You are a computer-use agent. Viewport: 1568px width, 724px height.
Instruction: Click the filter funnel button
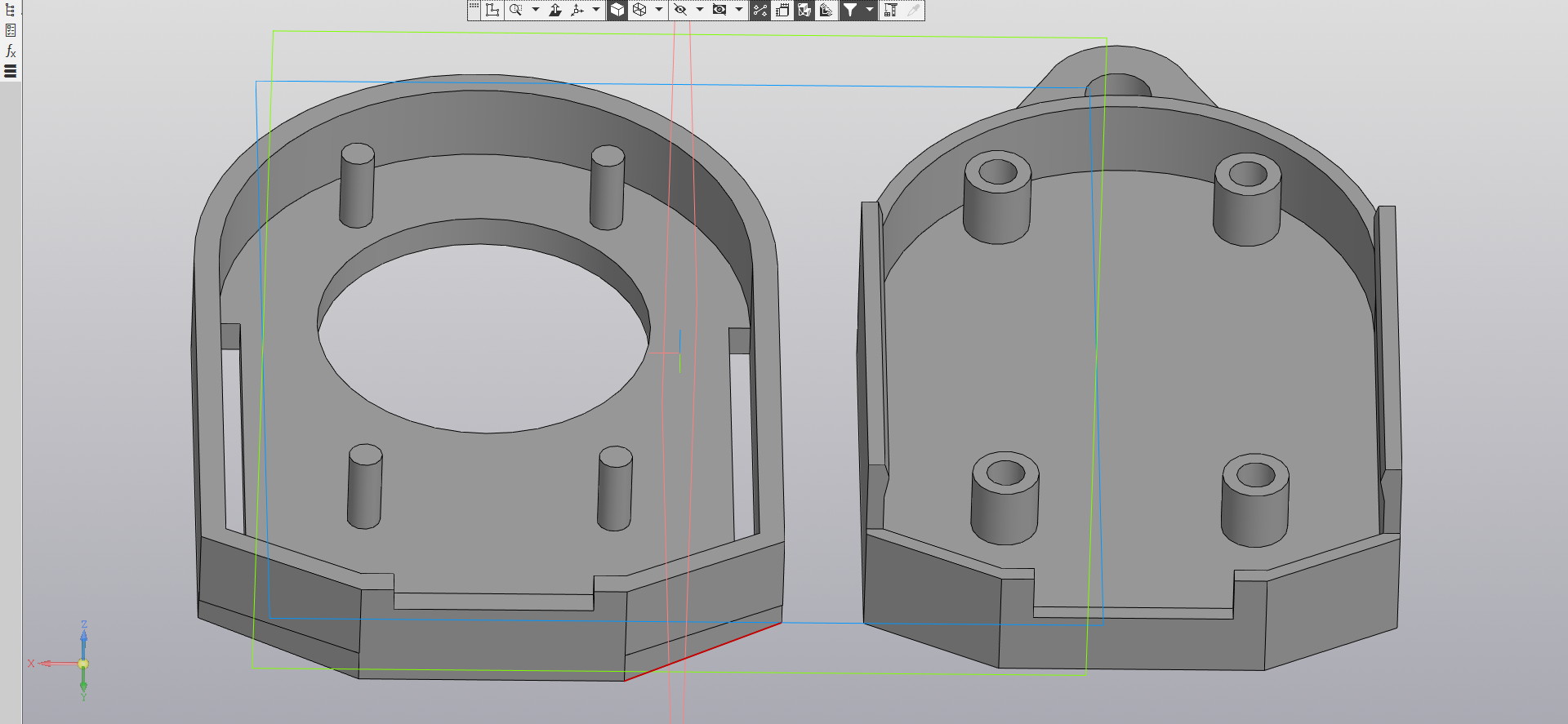(850, 10)
